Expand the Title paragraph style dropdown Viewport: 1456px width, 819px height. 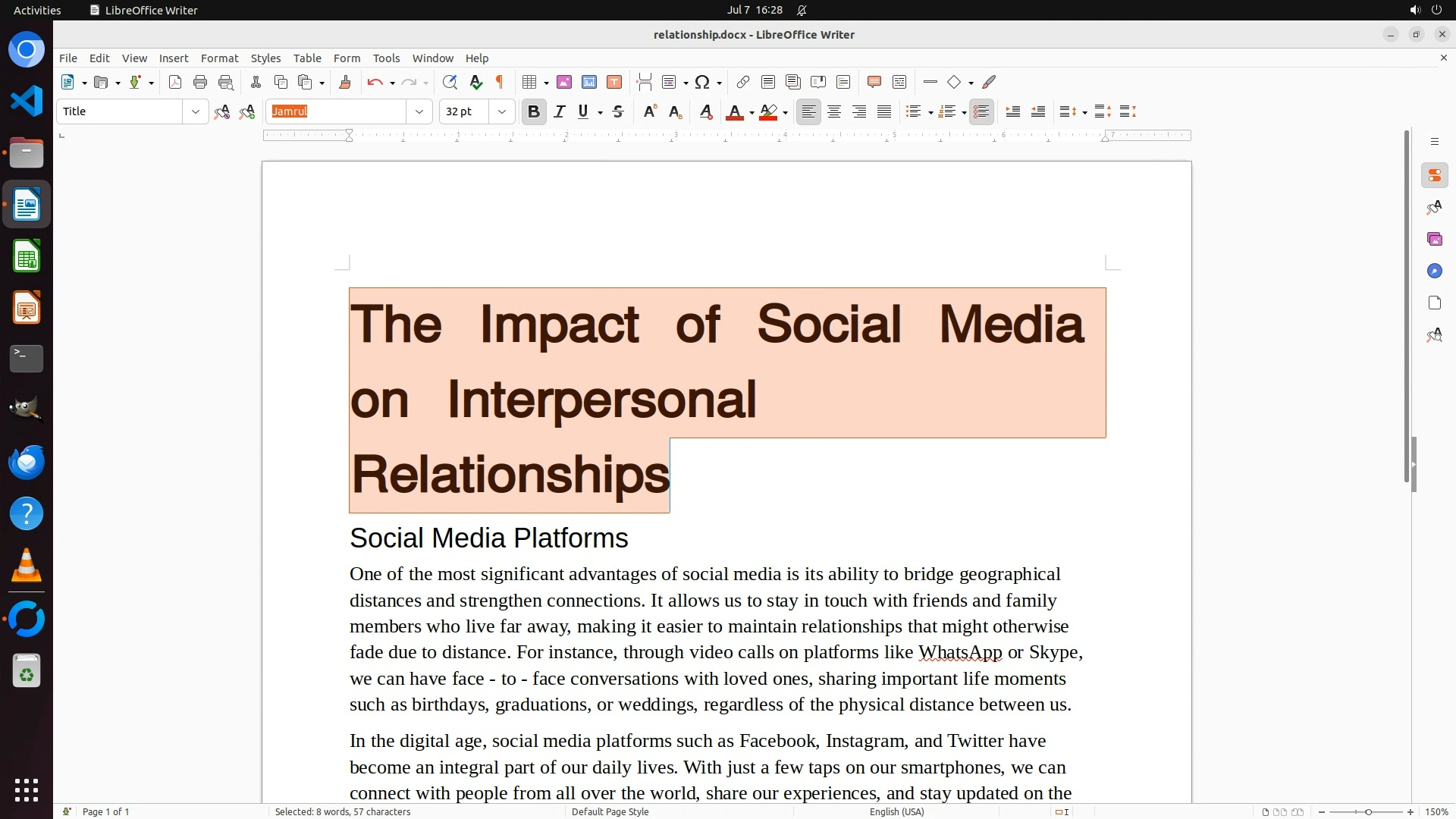[x=196, y=112]
